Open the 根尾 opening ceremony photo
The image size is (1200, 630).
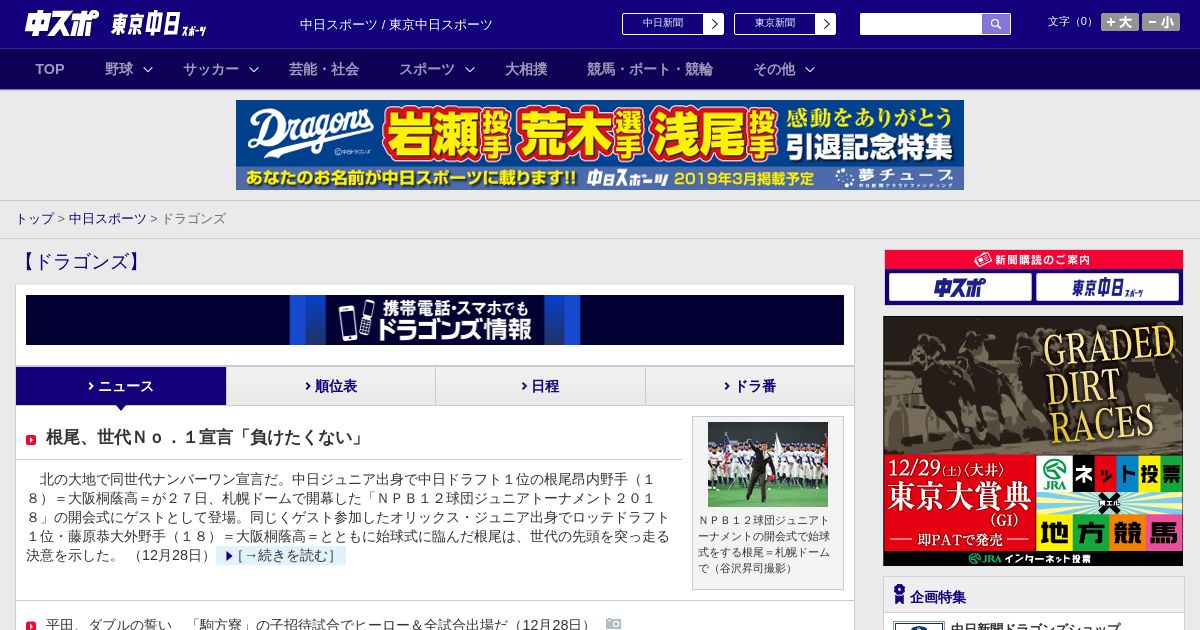pyautogui.click(x=768, y=464)
